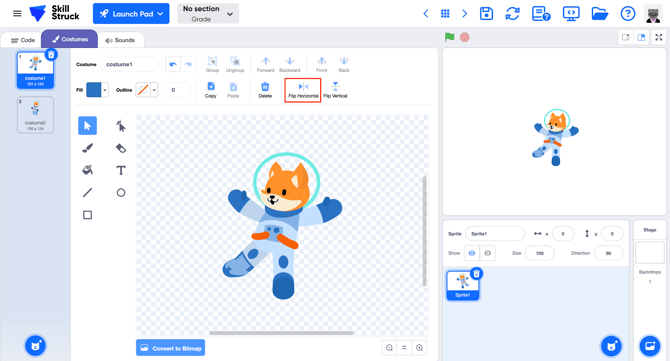This screenshot has height=361, width=670.
Task: Switch to the Costumes tab
Action: point(70,39)
